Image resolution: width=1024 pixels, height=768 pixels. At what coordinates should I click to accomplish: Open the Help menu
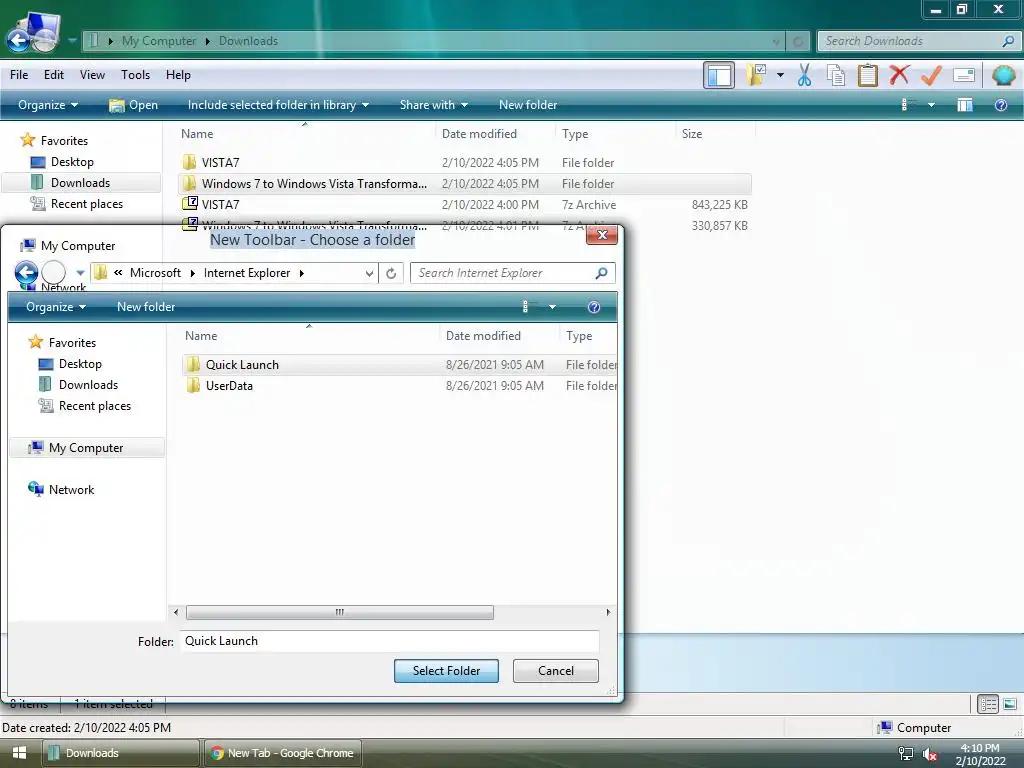[178, 74]
